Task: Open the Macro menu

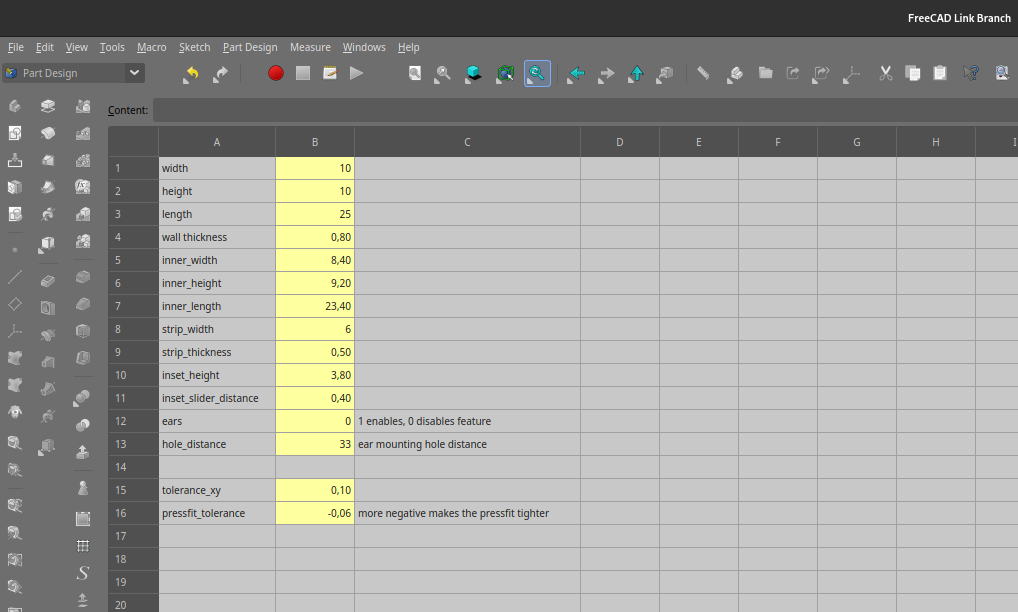Action: [x=151, y=47]
